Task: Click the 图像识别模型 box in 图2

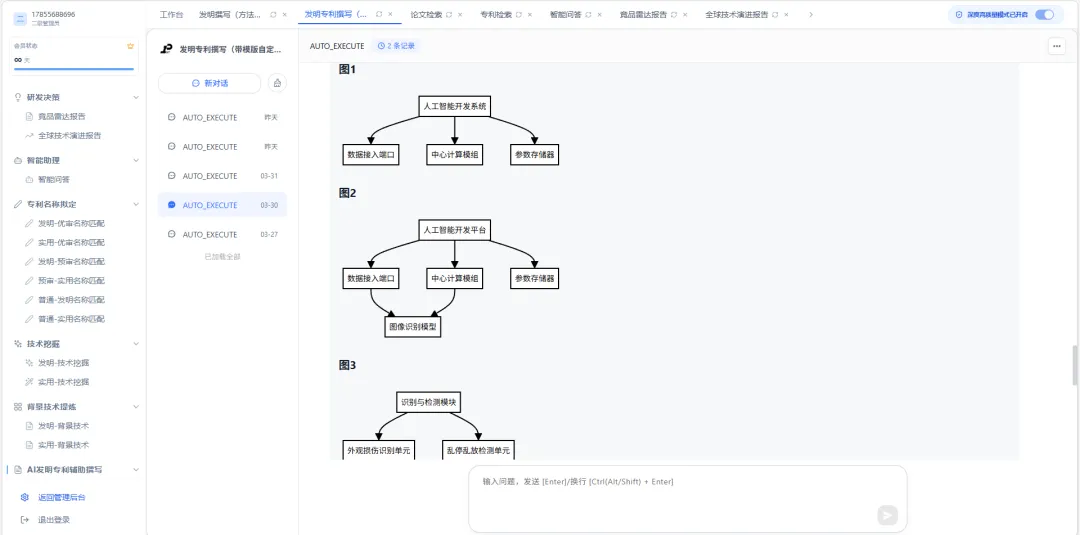Action: pyautogui.click(x=413, y=327)
